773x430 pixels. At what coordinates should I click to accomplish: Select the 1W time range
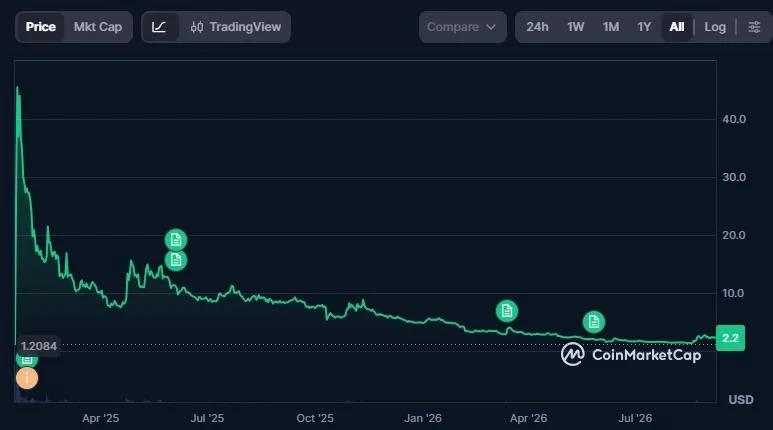pyautogui.click(x=575, y=27)
